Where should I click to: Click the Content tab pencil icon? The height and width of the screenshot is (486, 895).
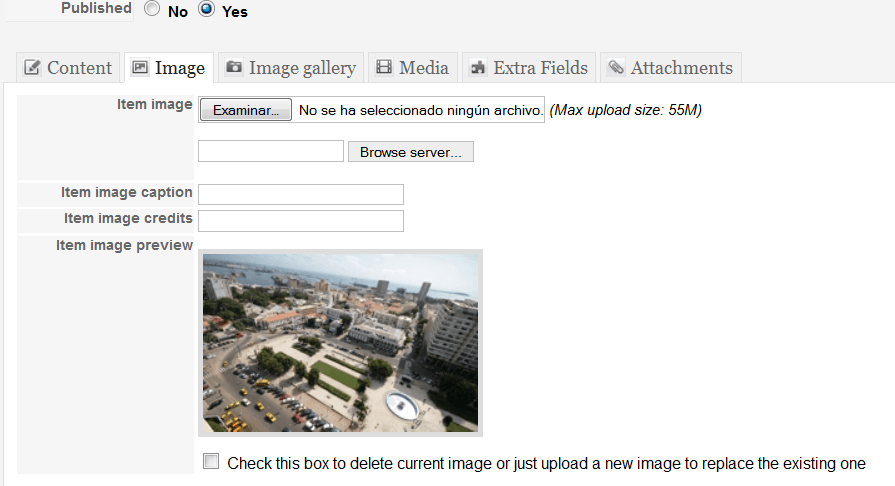coord(32,67)
